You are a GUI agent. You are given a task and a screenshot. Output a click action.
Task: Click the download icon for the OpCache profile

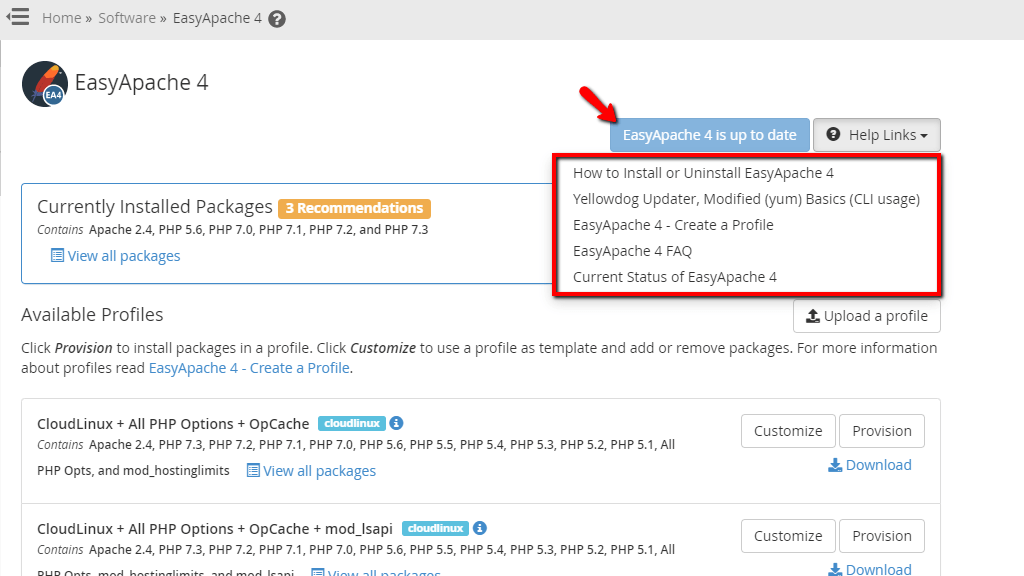point(835,465)
